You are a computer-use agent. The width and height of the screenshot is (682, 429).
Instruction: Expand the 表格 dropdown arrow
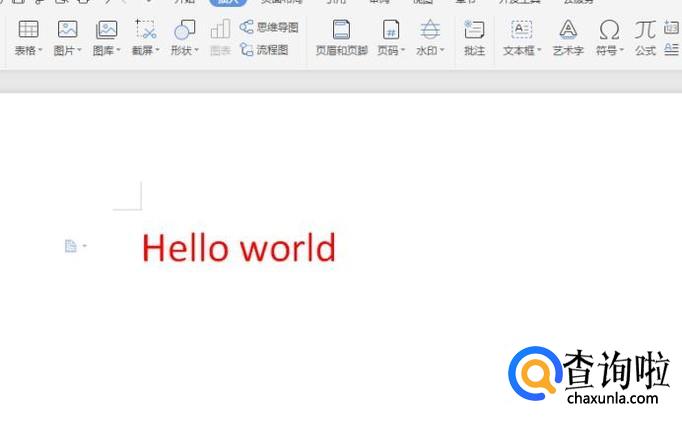pos(40,50)
